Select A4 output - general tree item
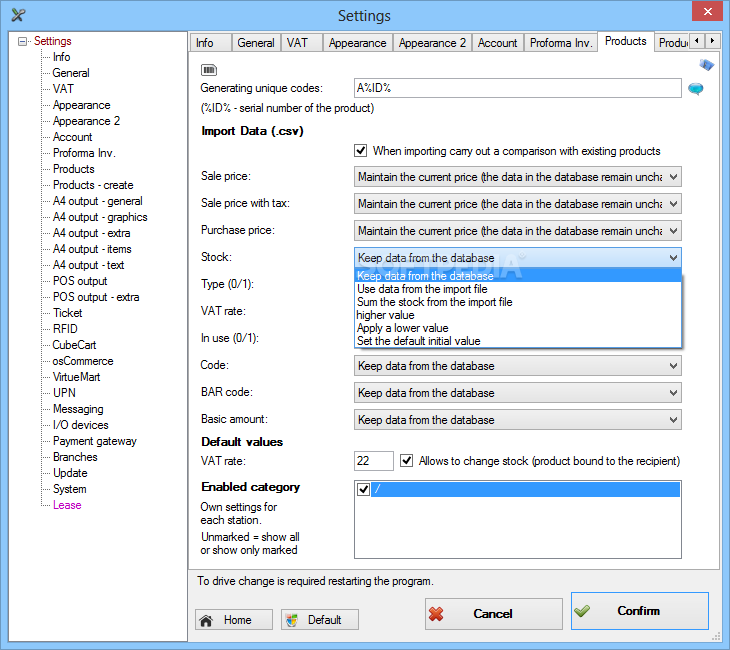Screen dimensions: 730x650 pyautogui.click(x=98, y=201)
